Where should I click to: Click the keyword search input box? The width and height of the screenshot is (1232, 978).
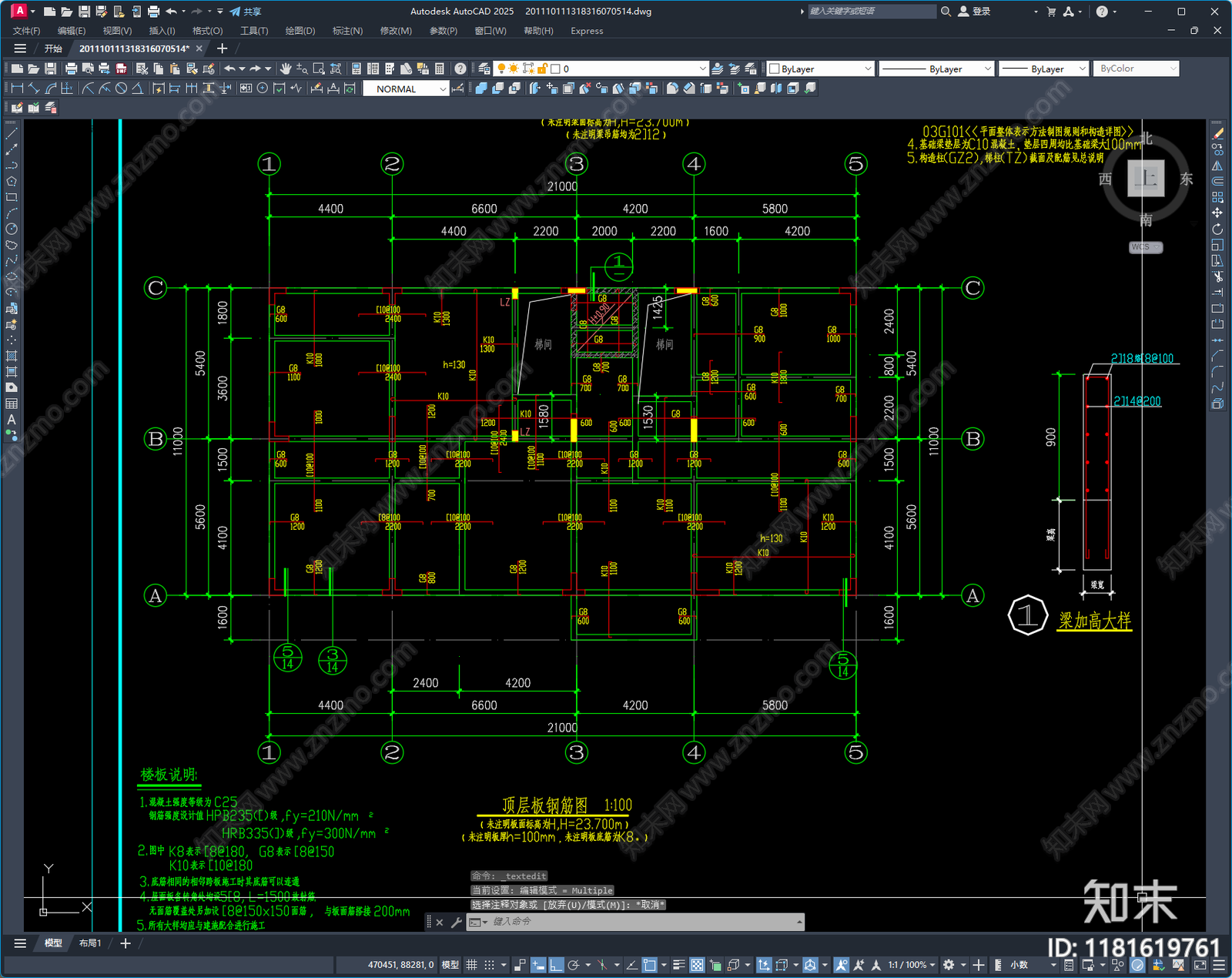872,12
